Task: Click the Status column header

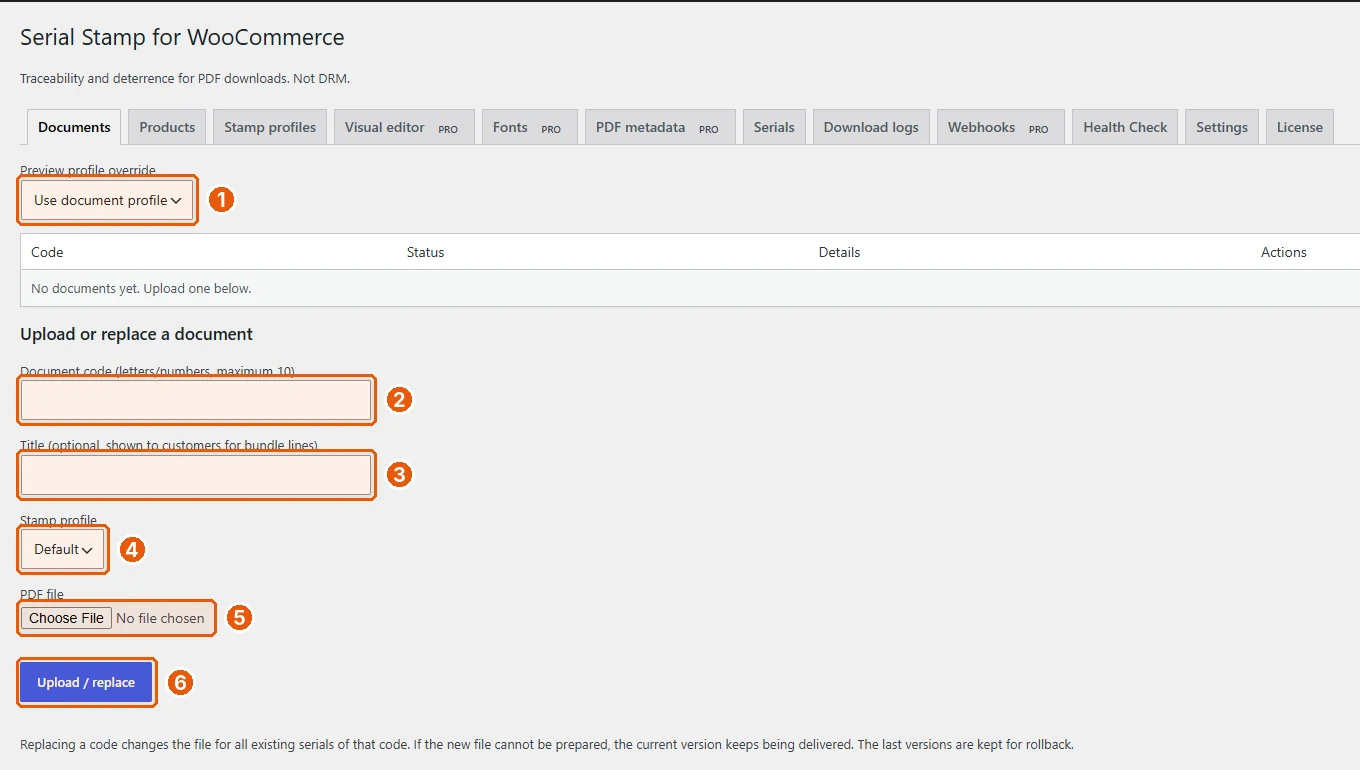Action: pos(425,252)
